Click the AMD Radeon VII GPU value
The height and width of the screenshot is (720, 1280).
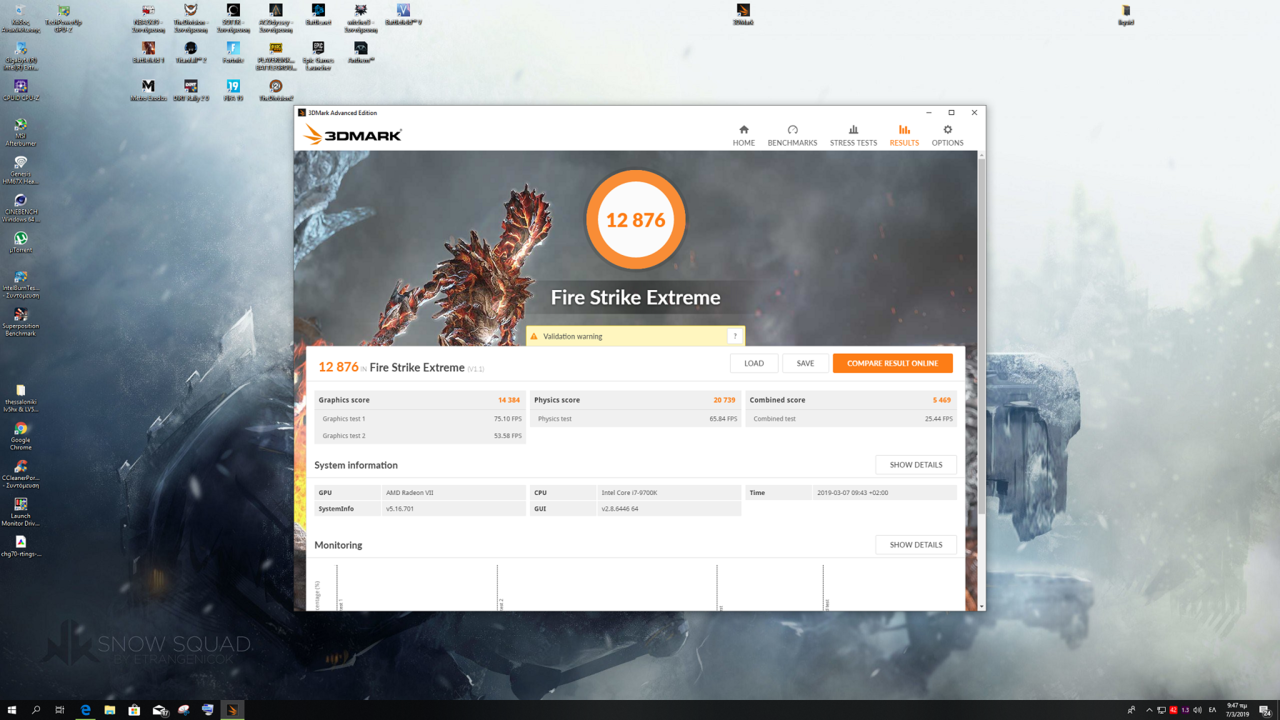pos(410,493)
